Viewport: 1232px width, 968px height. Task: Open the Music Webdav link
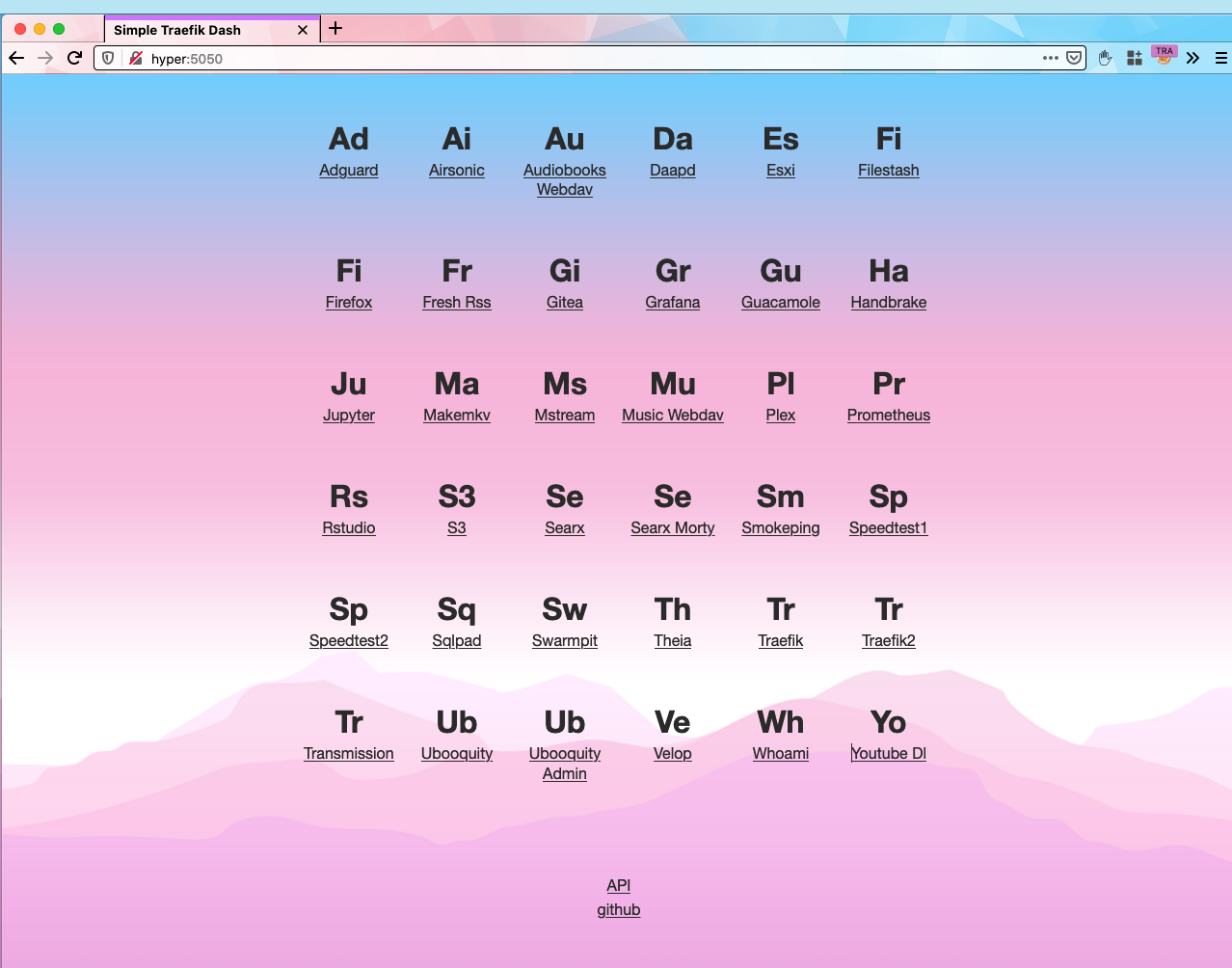673,415
